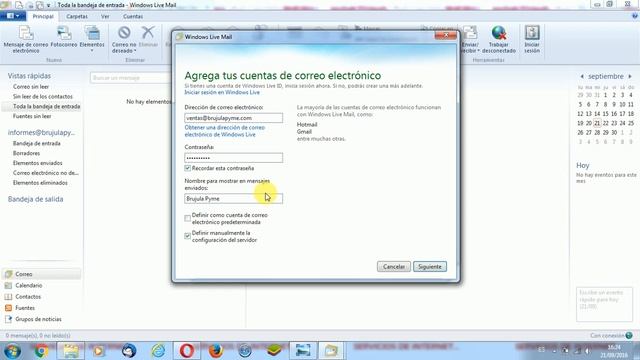Open Fotocorreo from the ribbon
640x360 pixels.
pos(64,33)
